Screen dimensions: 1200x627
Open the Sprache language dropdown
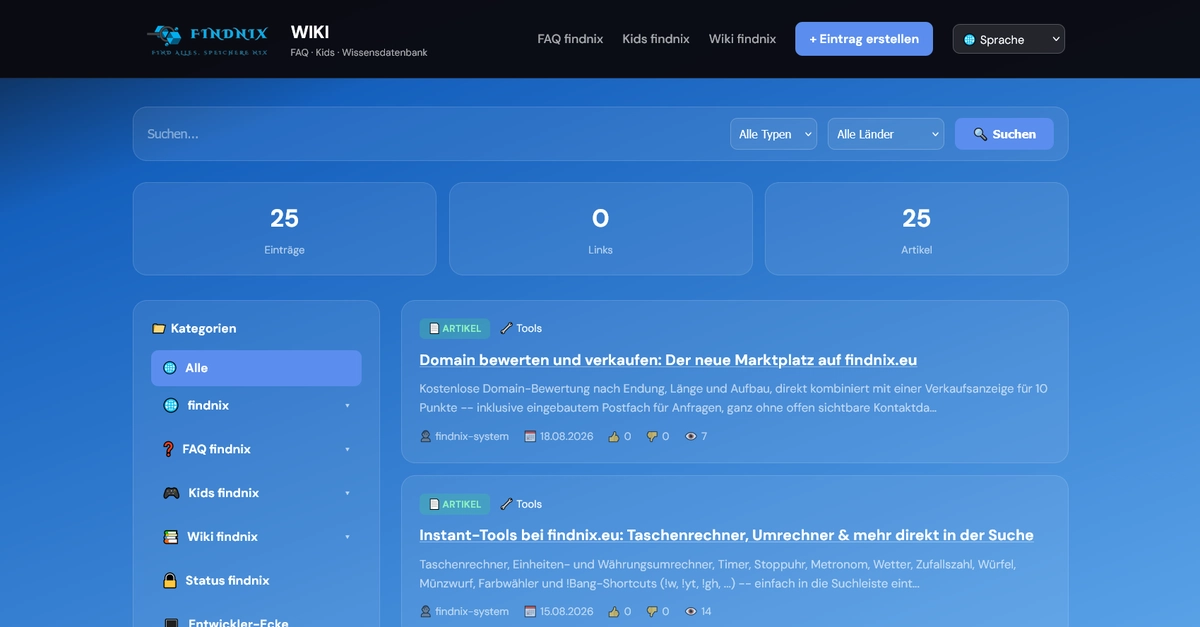coord(1009,39)
